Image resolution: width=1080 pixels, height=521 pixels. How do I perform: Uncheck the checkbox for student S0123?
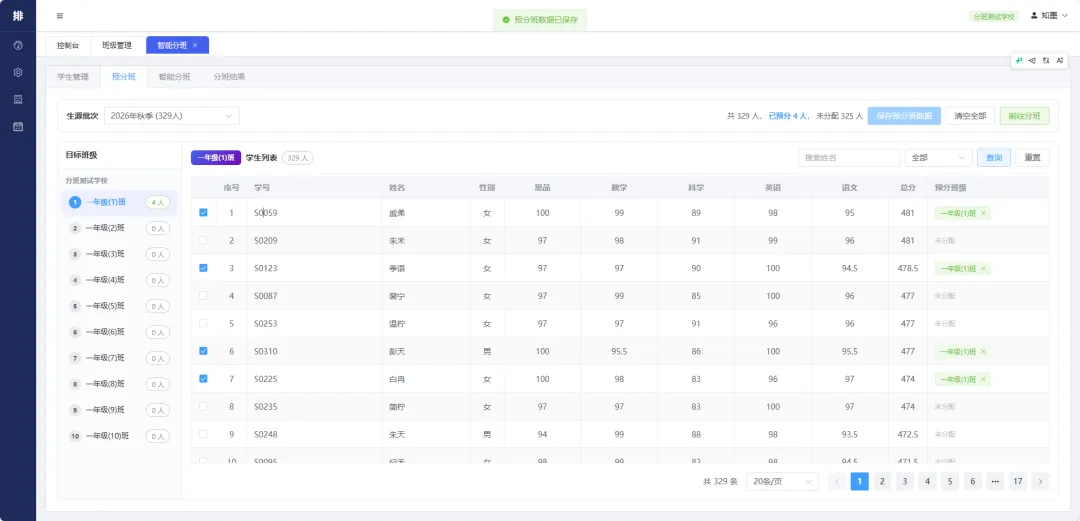pyautogui.click(x=203, y=268)
